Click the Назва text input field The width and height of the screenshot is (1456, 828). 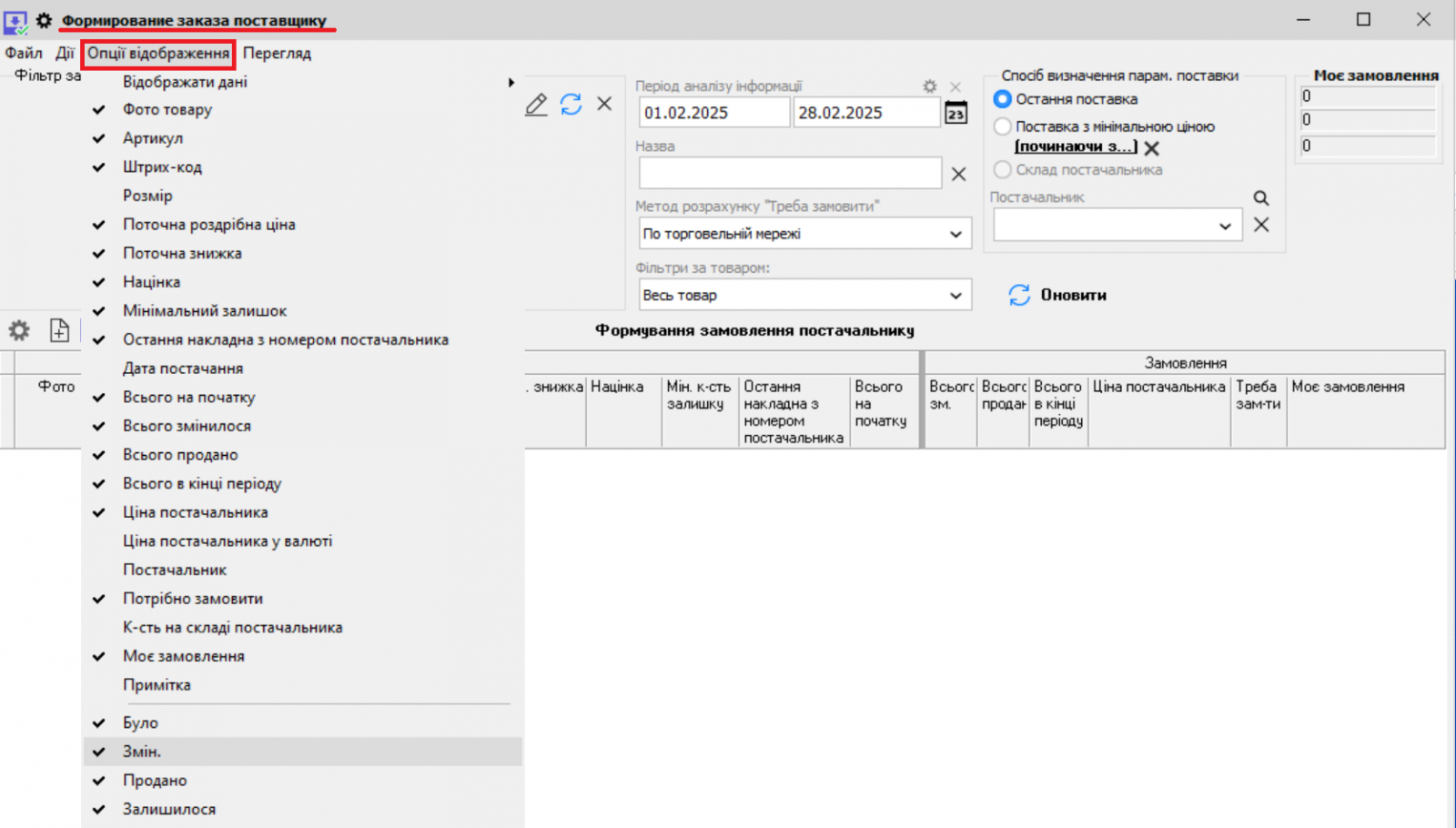(x=789, y=173)
